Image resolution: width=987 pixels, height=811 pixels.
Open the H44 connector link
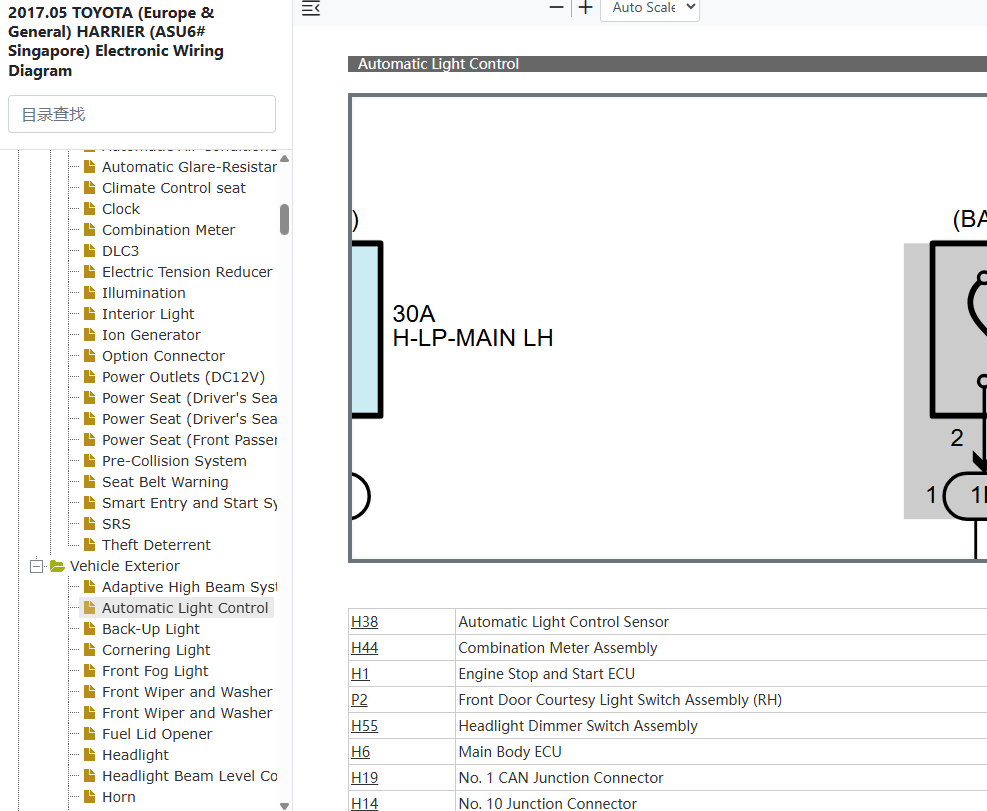[x=364, y=648]
